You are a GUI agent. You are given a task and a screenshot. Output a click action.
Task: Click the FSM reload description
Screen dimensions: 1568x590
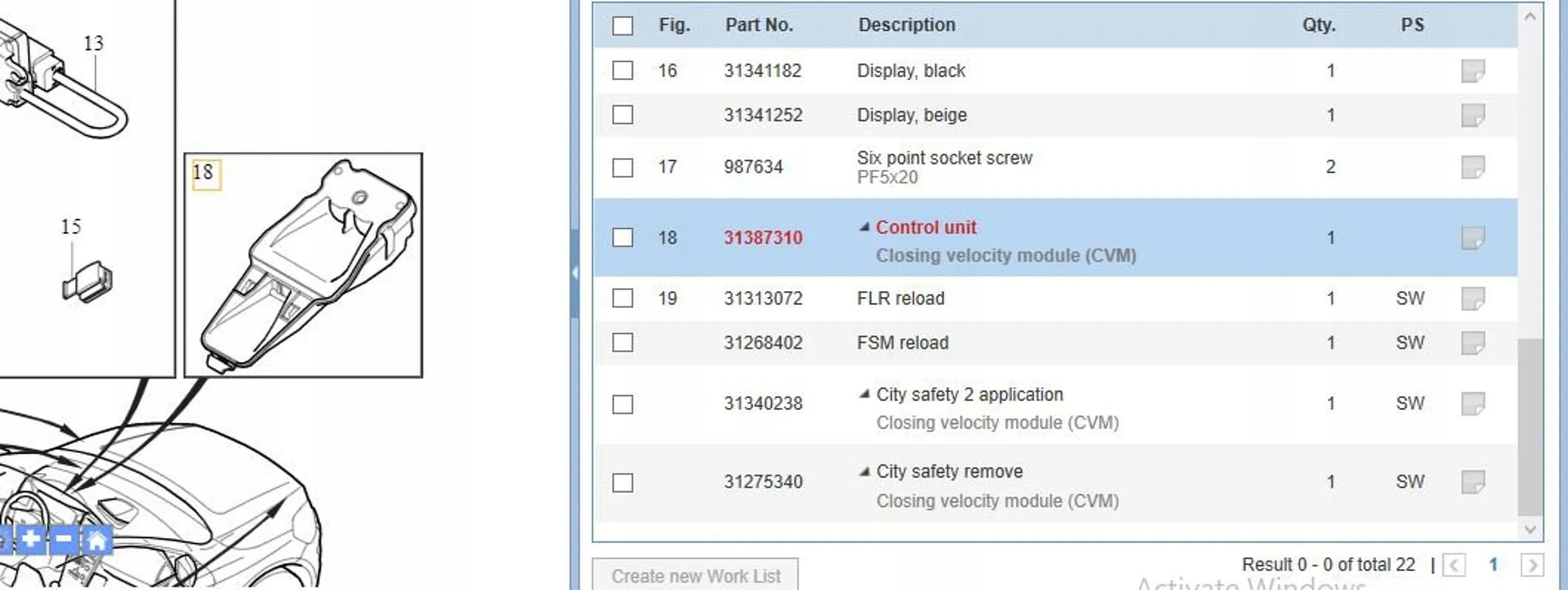(903, 343)
